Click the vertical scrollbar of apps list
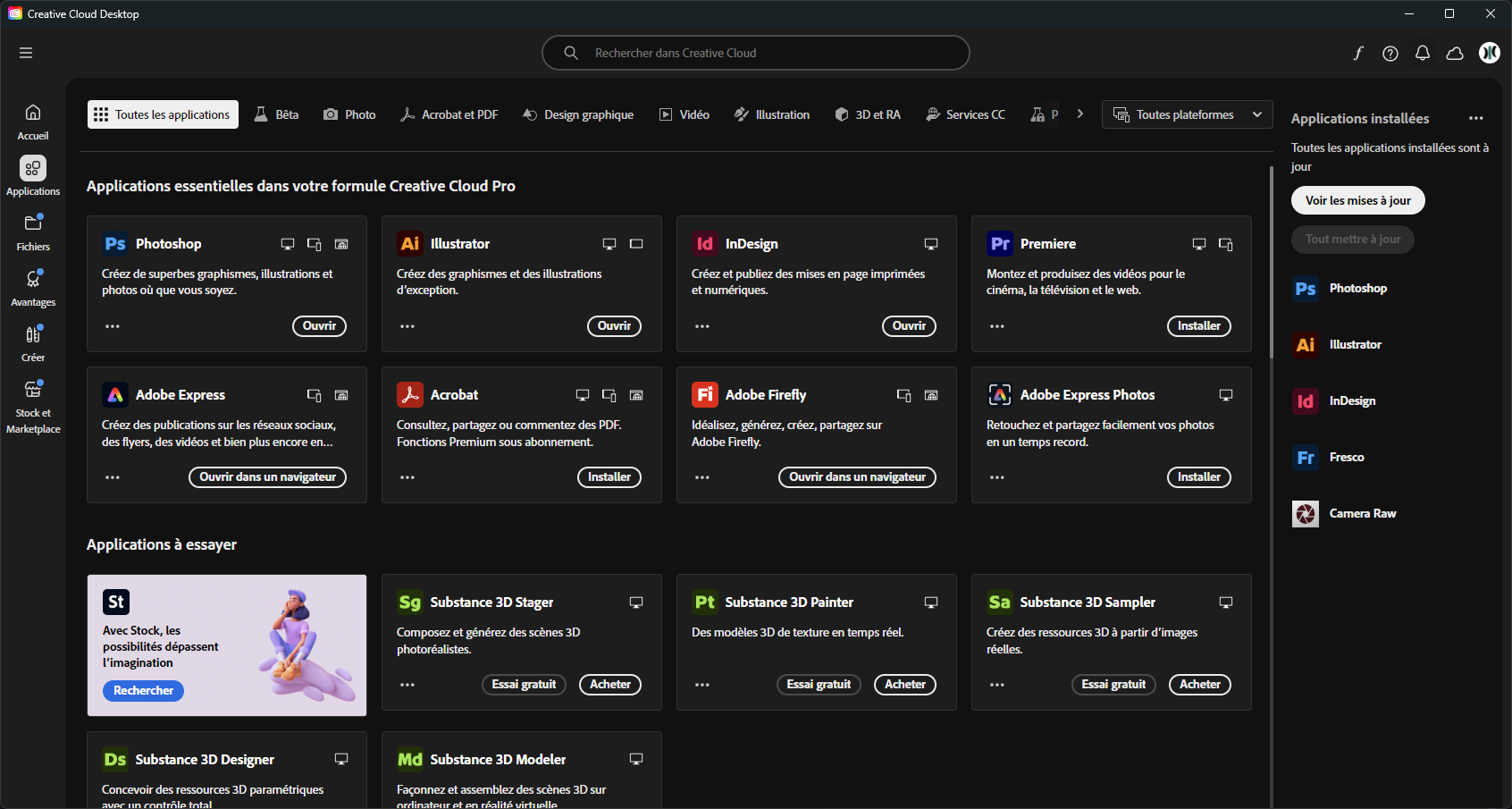 point(1272,262)
